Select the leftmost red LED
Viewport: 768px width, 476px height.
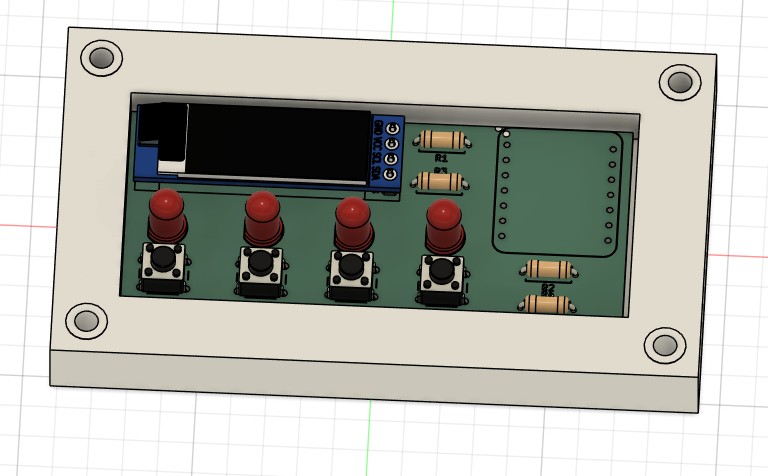(x=167, y=213)
